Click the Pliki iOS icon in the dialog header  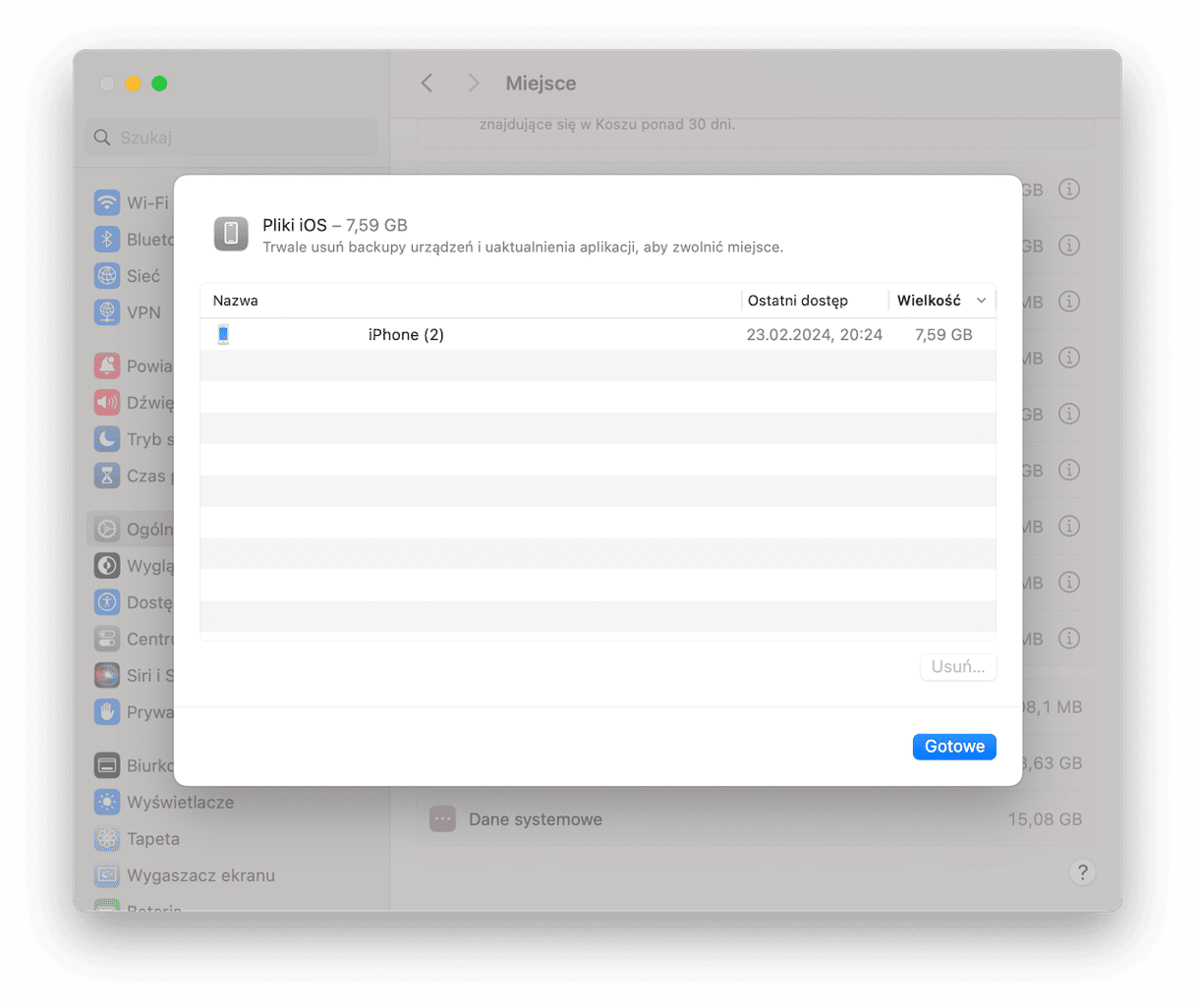[231, 234]
